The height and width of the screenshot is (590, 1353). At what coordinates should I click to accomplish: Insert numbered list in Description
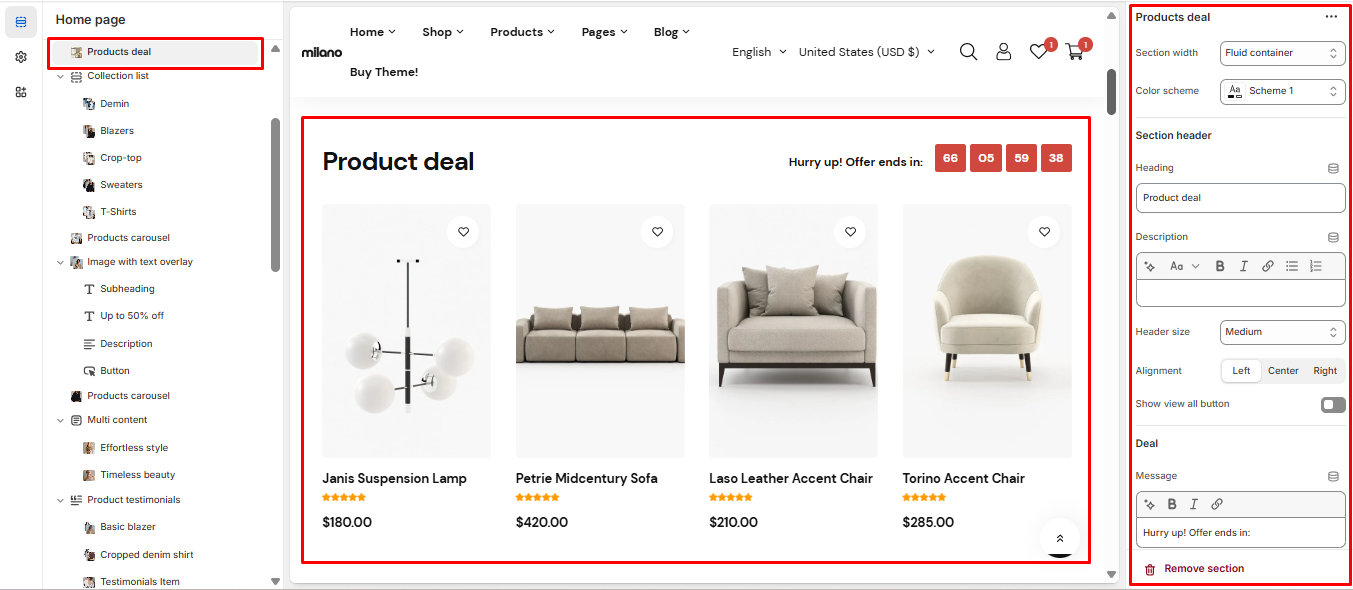pyautogui.click(x=1316, y=266)
